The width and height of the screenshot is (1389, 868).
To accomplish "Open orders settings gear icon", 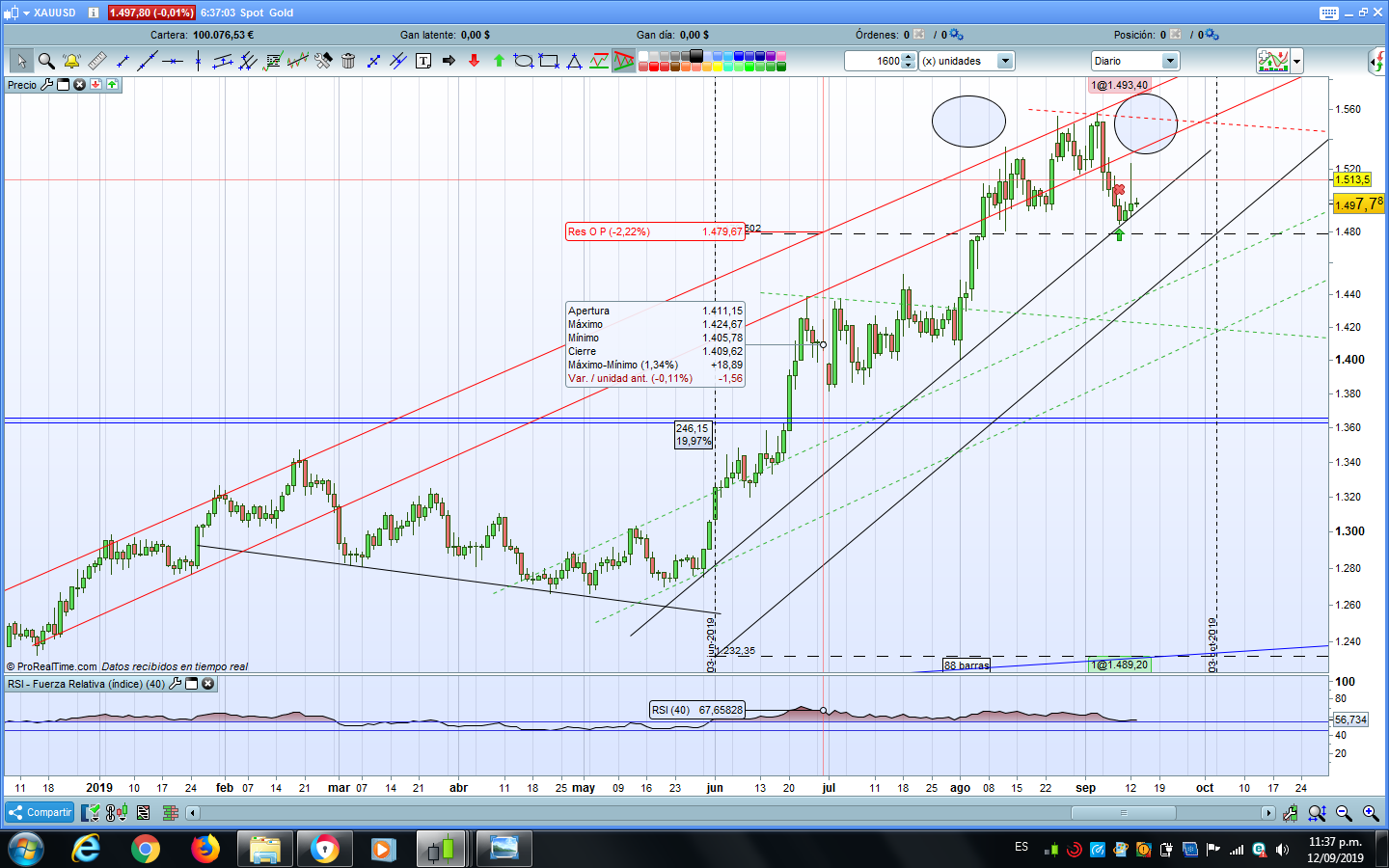I will 956,35.
